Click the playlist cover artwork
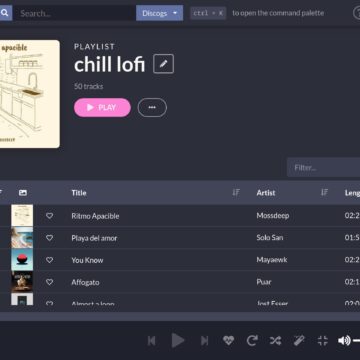This screenshot has height=360, width=360. [x=29, y=94]
